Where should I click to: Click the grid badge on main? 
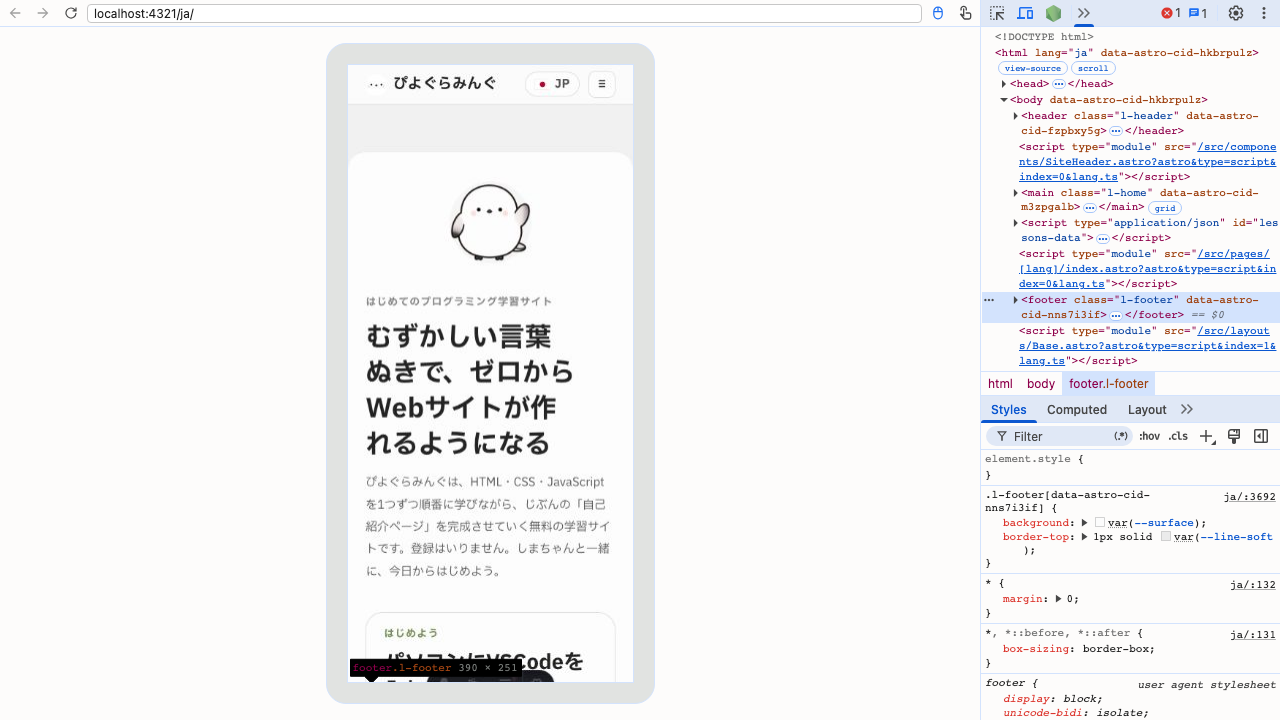(1164, 208)
